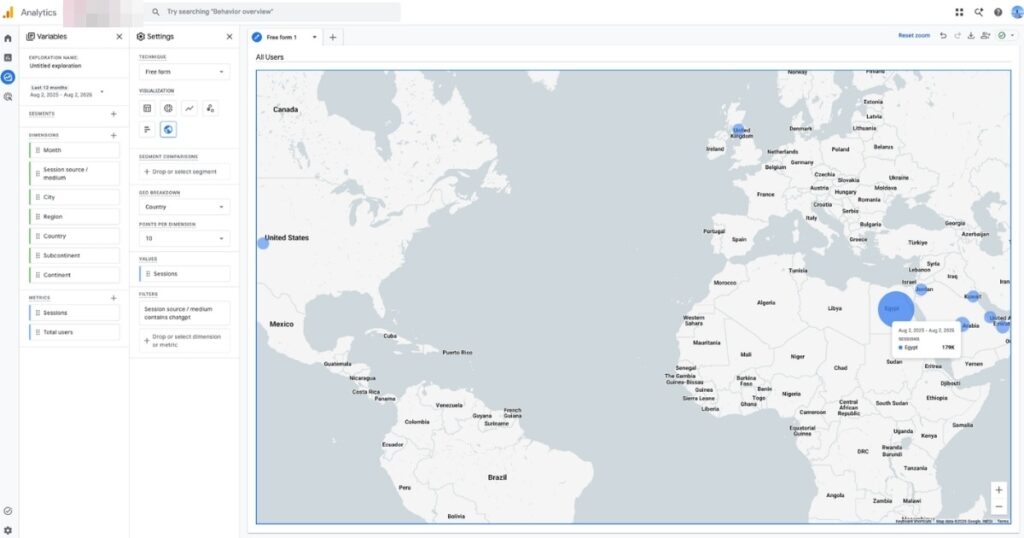This screenshot has width=1024, height=538.
Task: Zoom out on the map
Action: tap(999, 507)
